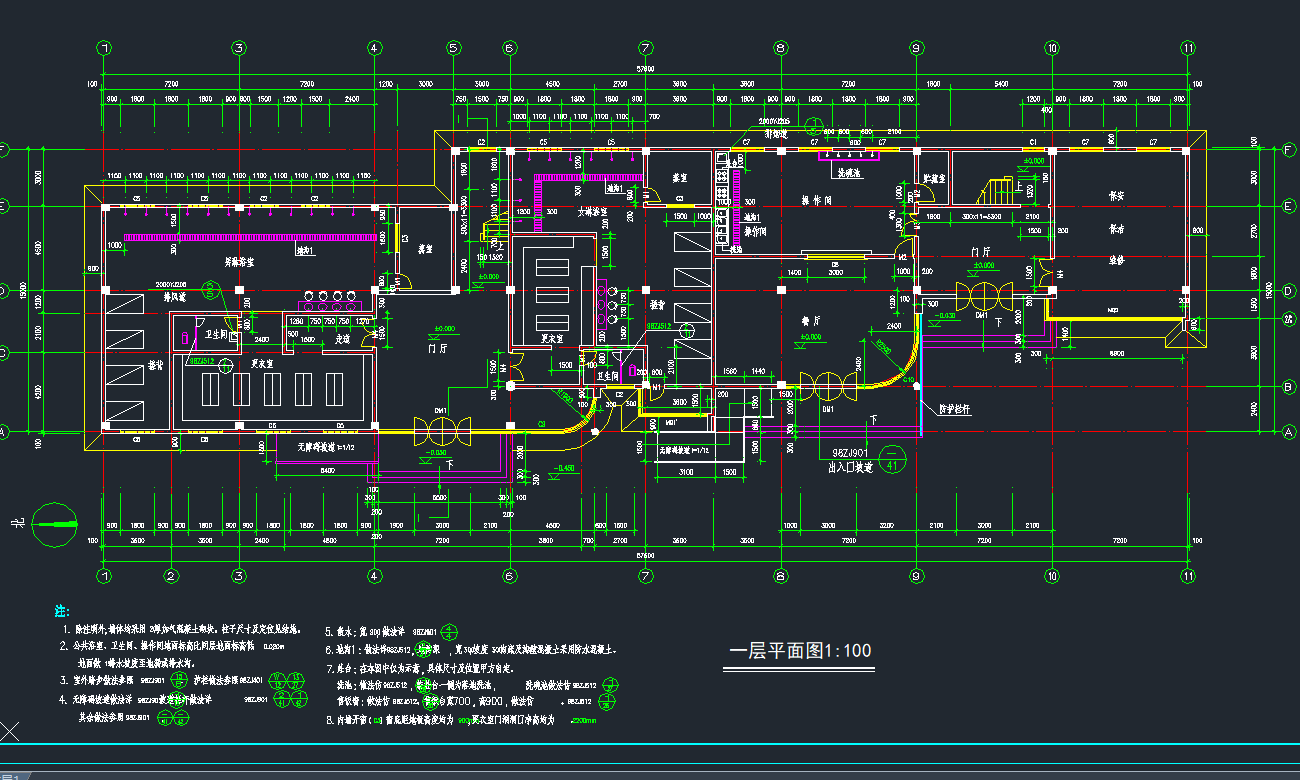Select the drawing title 一层平面图1:100
Screen dimensions: 1300x780
coord(800,651)
